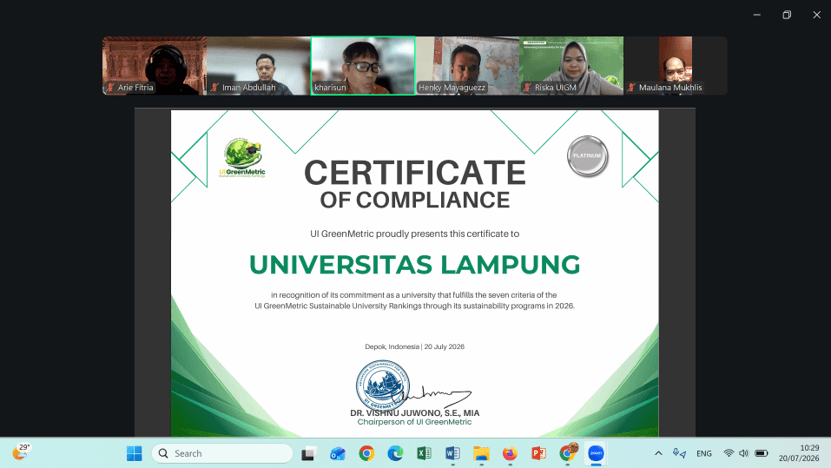This screenshot has height=468, width=831.
Task: Open Excel from the taskbar
Action: coord(424,453)
